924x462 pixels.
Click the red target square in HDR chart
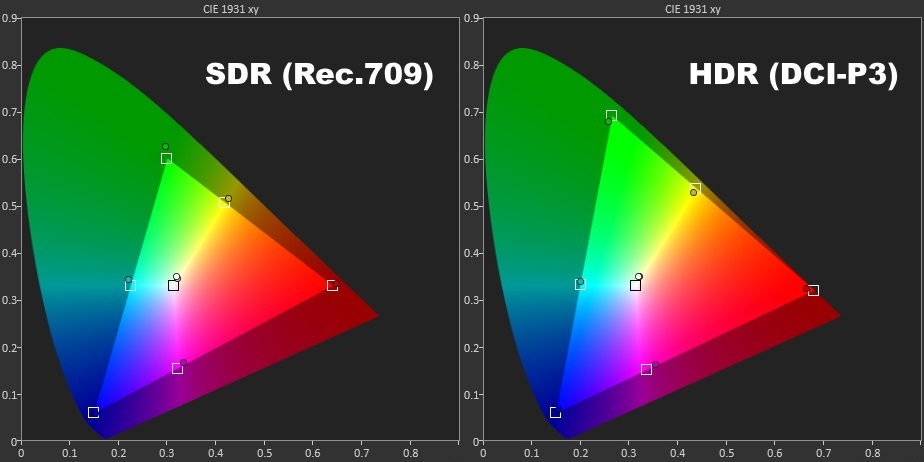813,291
